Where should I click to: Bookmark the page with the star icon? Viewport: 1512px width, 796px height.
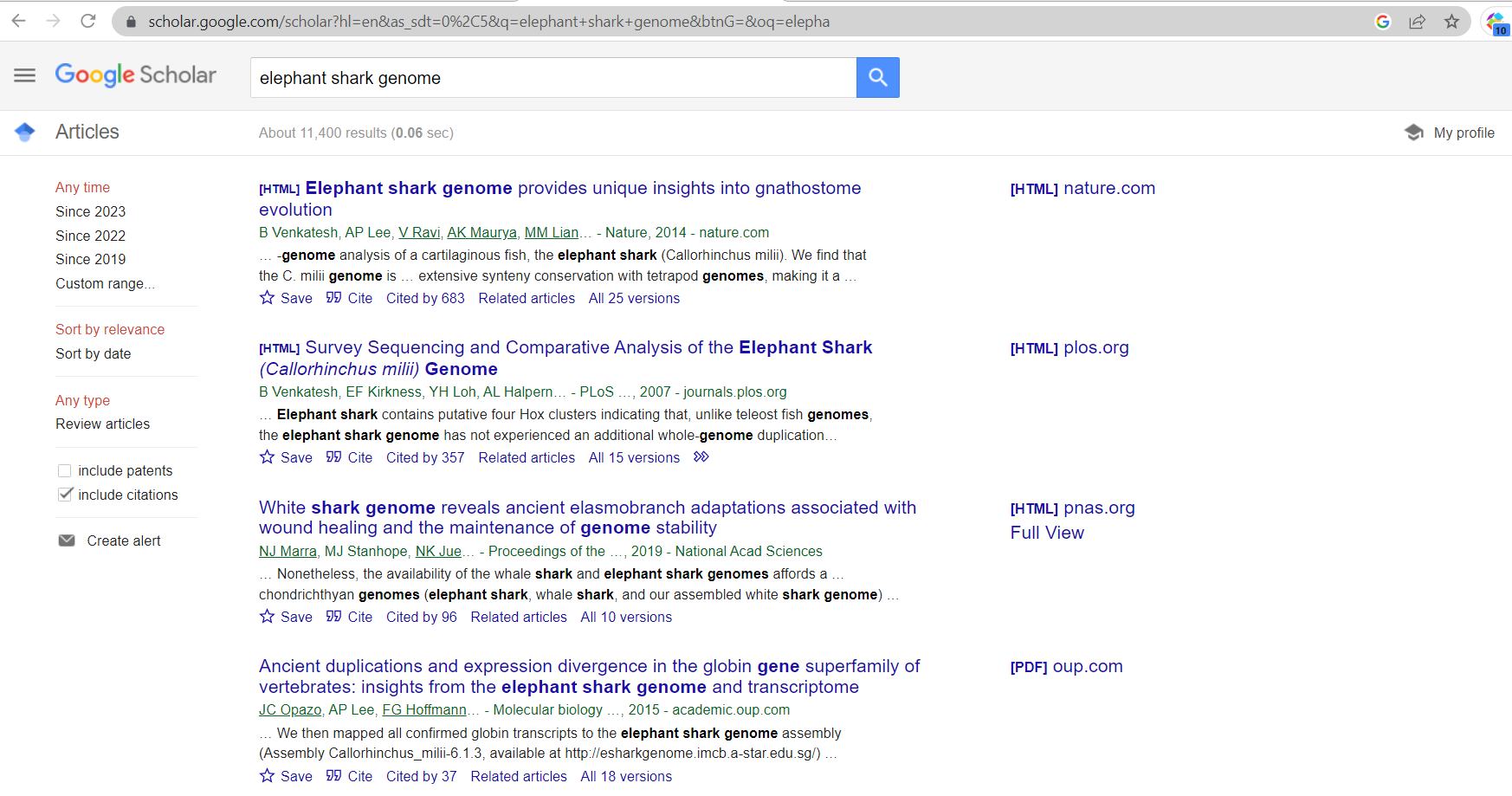1451,22
